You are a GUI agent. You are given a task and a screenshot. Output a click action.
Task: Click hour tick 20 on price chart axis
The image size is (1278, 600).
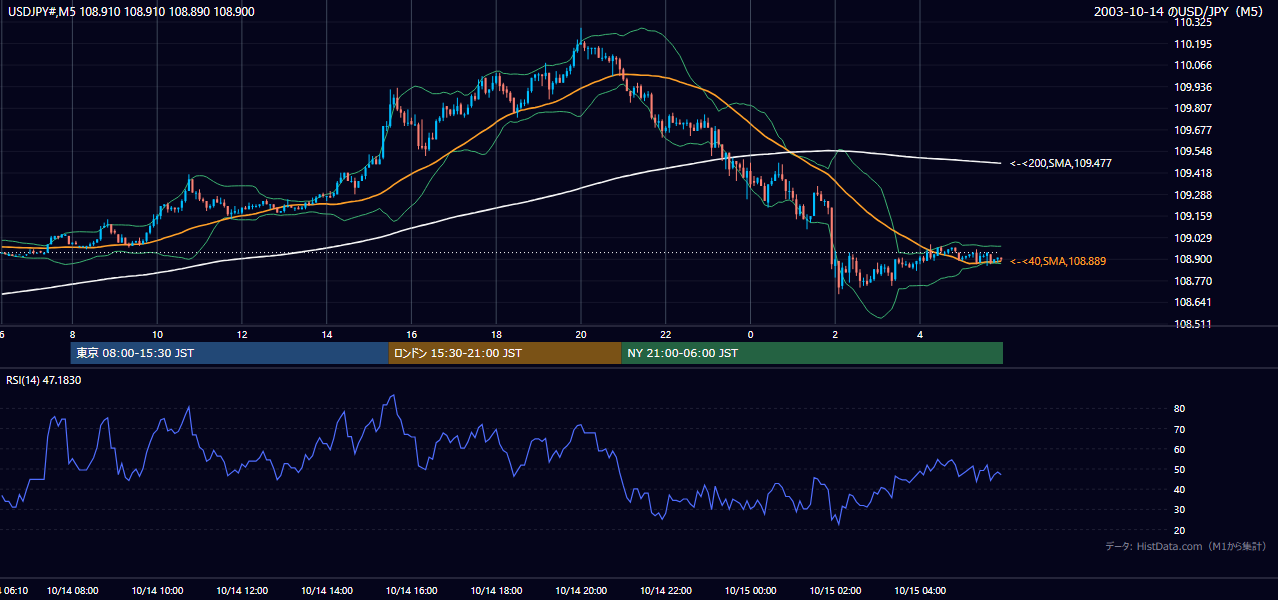pyautogui.click(x=581, y=335)
